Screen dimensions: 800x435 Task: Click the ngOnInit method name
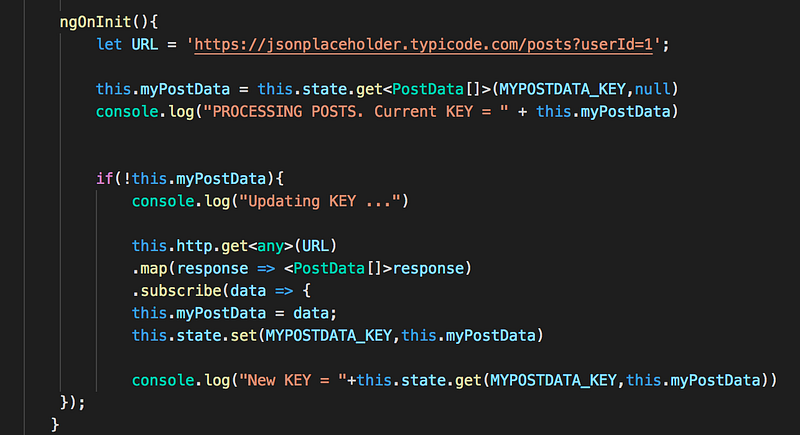(95, 22)
